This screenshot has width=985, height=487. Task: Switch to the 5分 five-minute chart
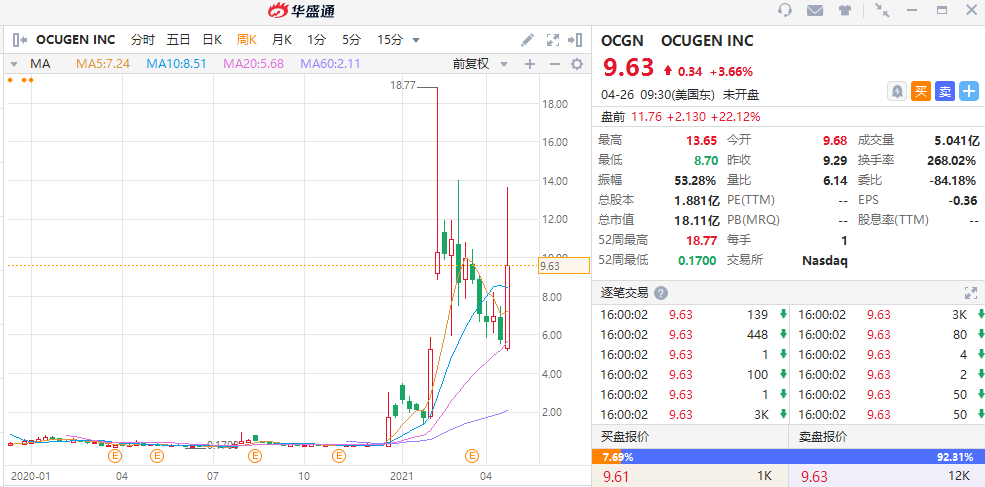352,40
